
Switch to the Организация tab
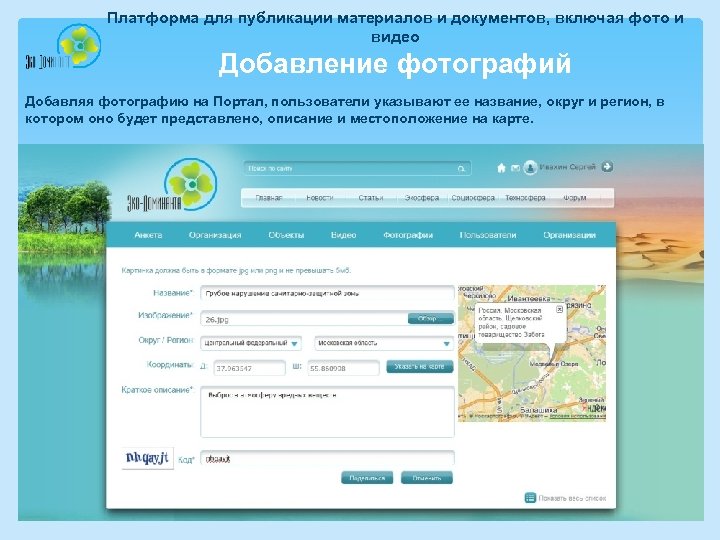tap(215, 235)
